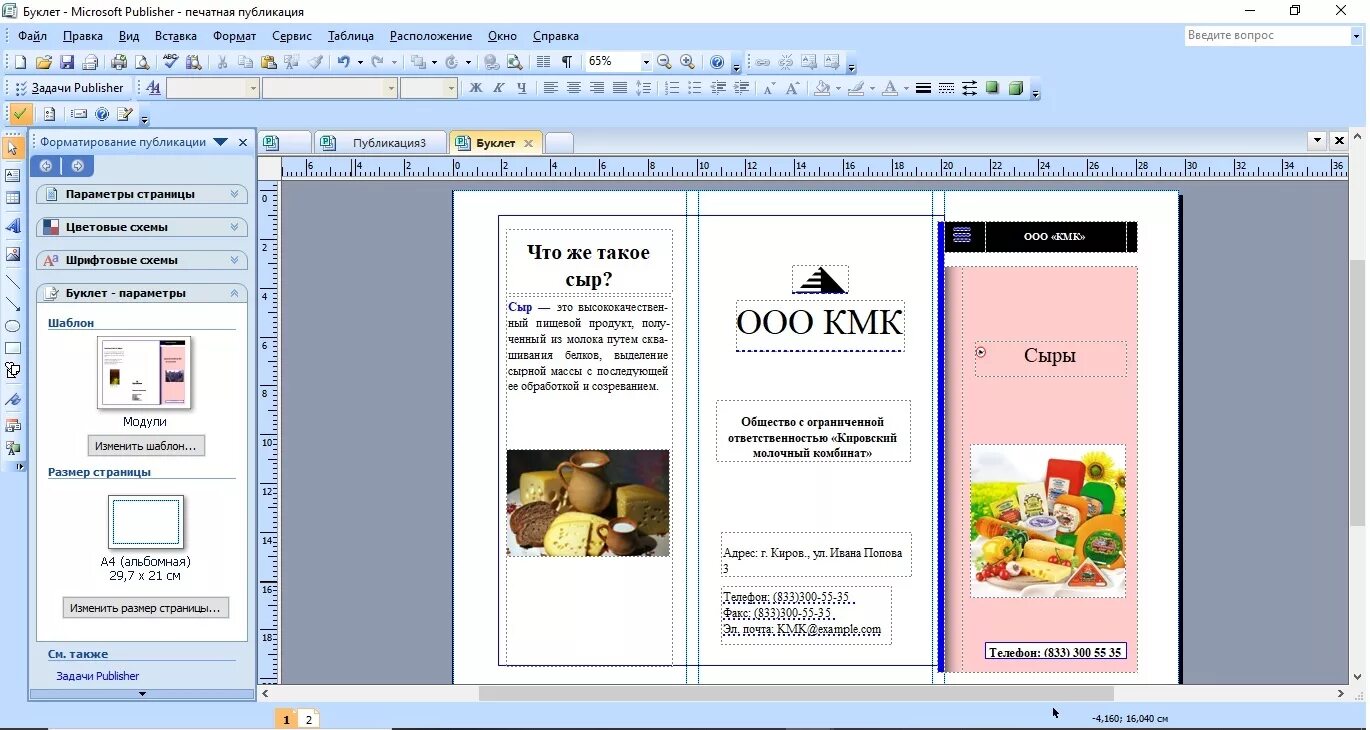Select the Rectangle drawing tool
Screen dimensions: 1370x730
coord(12,348)
